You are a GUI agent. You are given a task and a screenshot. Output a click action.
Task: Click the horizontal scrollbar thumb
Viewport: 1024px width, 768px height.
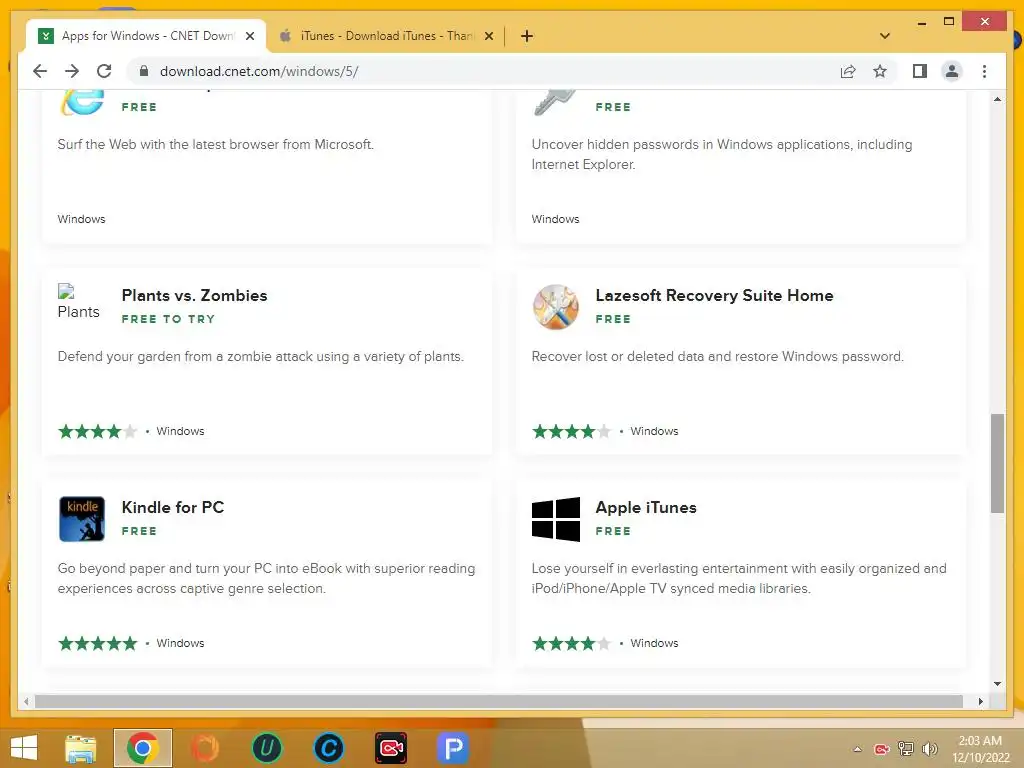click(499, 701)
